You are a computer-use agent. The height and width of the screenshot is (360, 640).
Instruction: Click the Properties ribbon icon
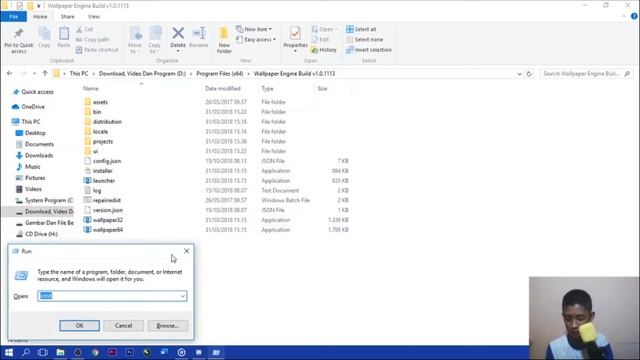pyautogui.click(x=295, y=33)
